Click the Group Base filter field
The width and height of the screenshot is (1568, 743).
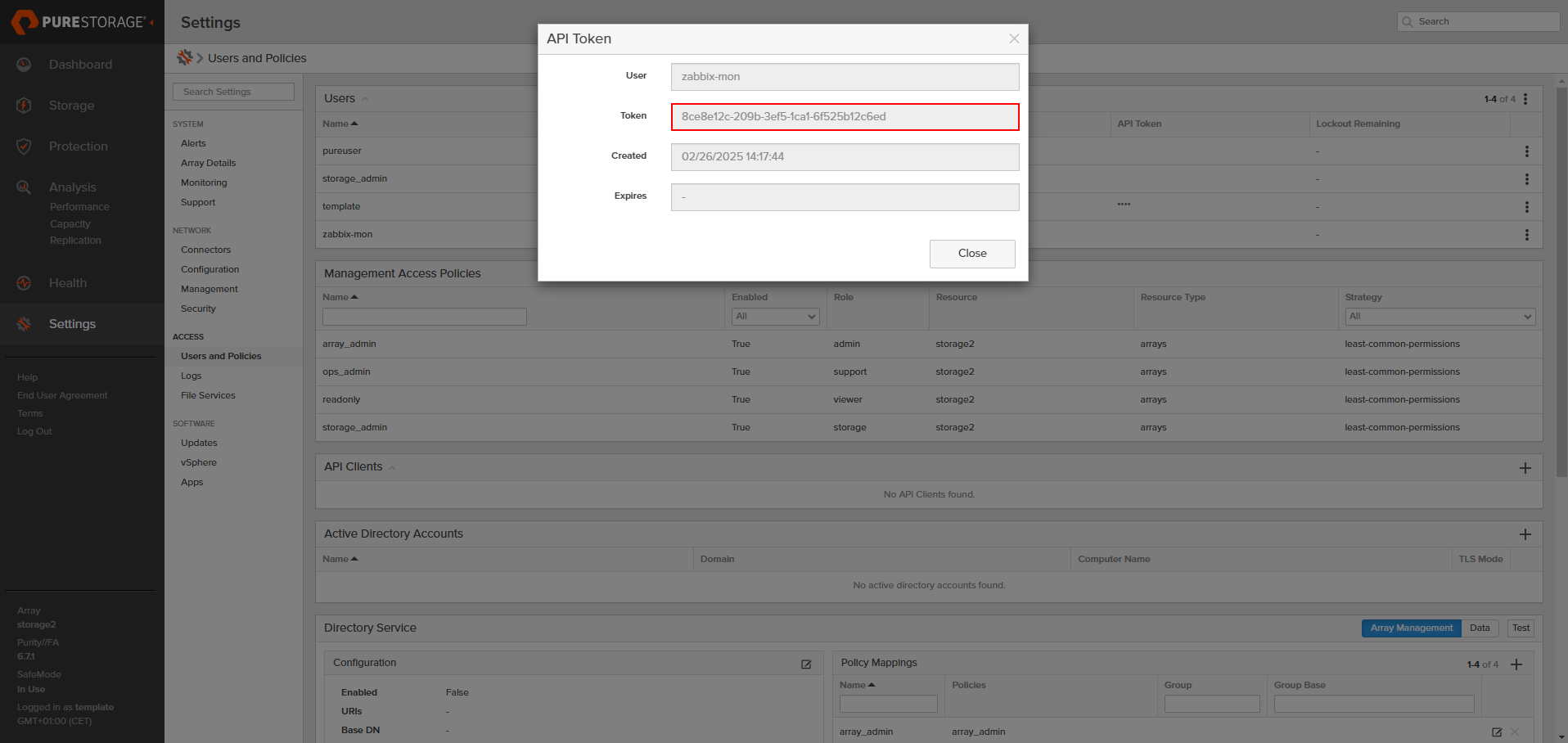coord(1374,704)
